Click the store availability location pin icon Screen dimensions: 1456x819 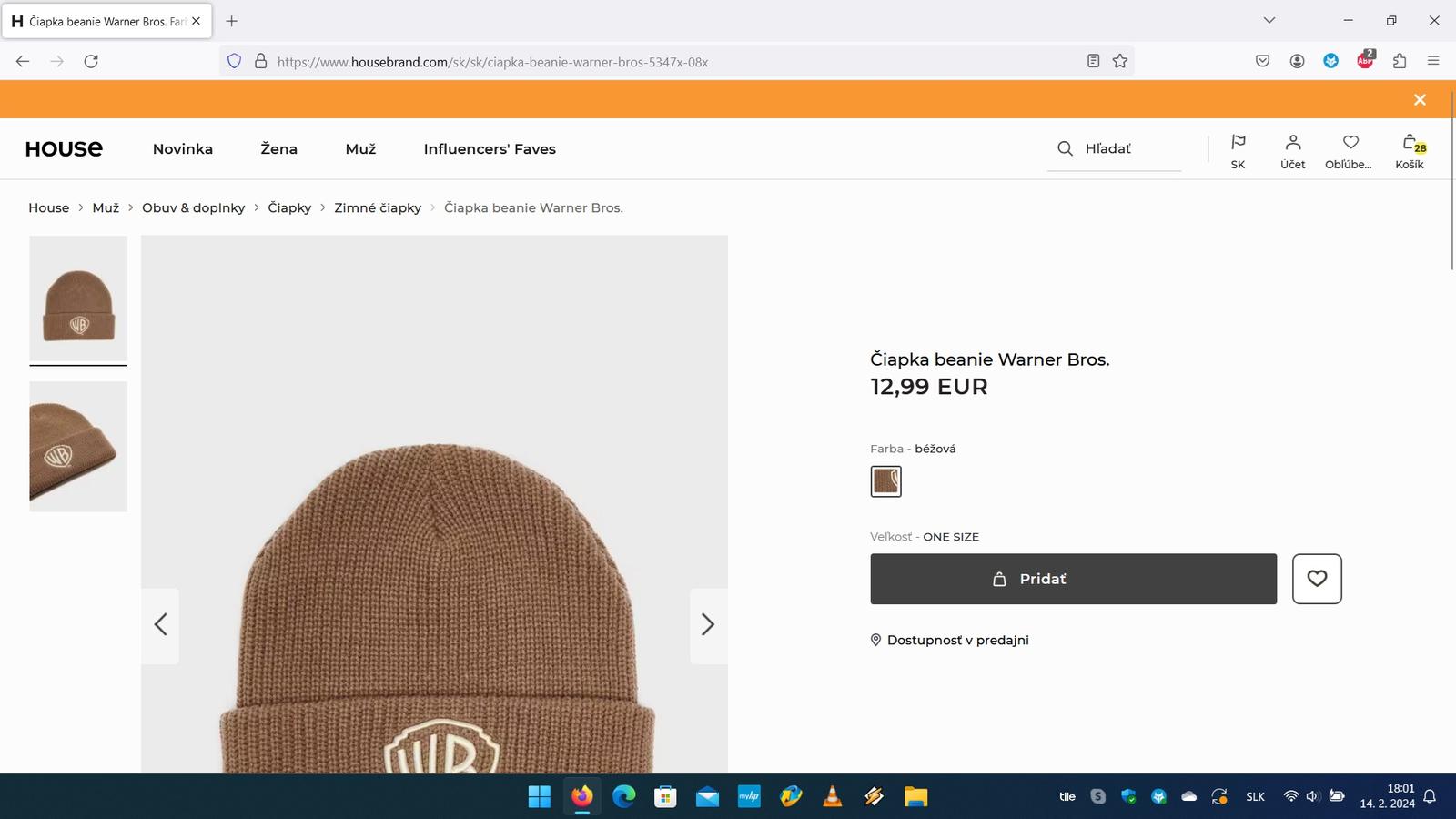(875, 641)
